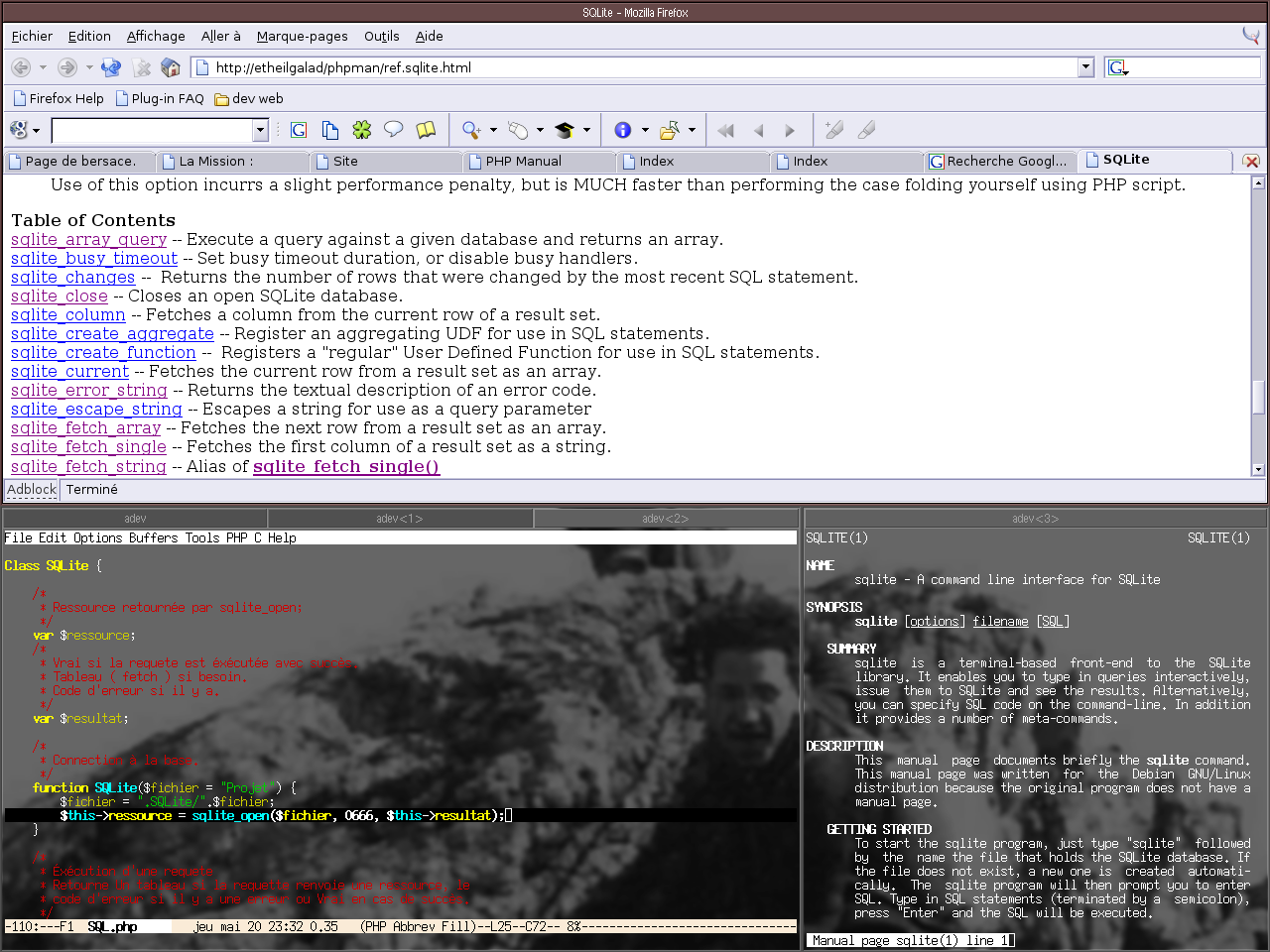Expand the Google toolbar search box dropdown
This screenshot has height=952, width=1270.
260,130
